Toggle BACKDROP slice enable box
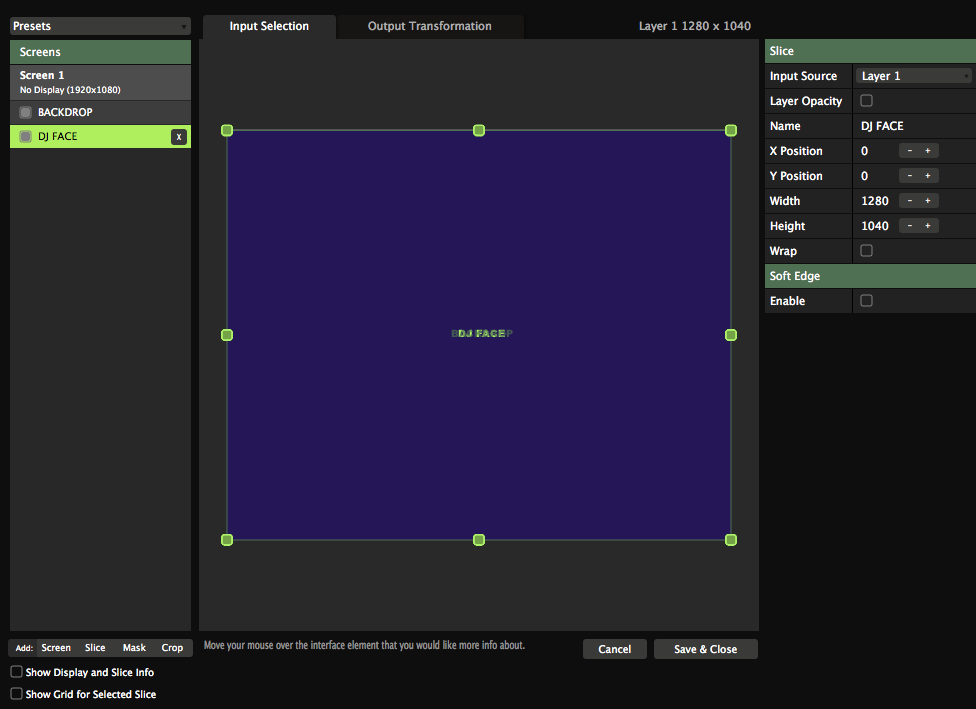 coord(26,112)
